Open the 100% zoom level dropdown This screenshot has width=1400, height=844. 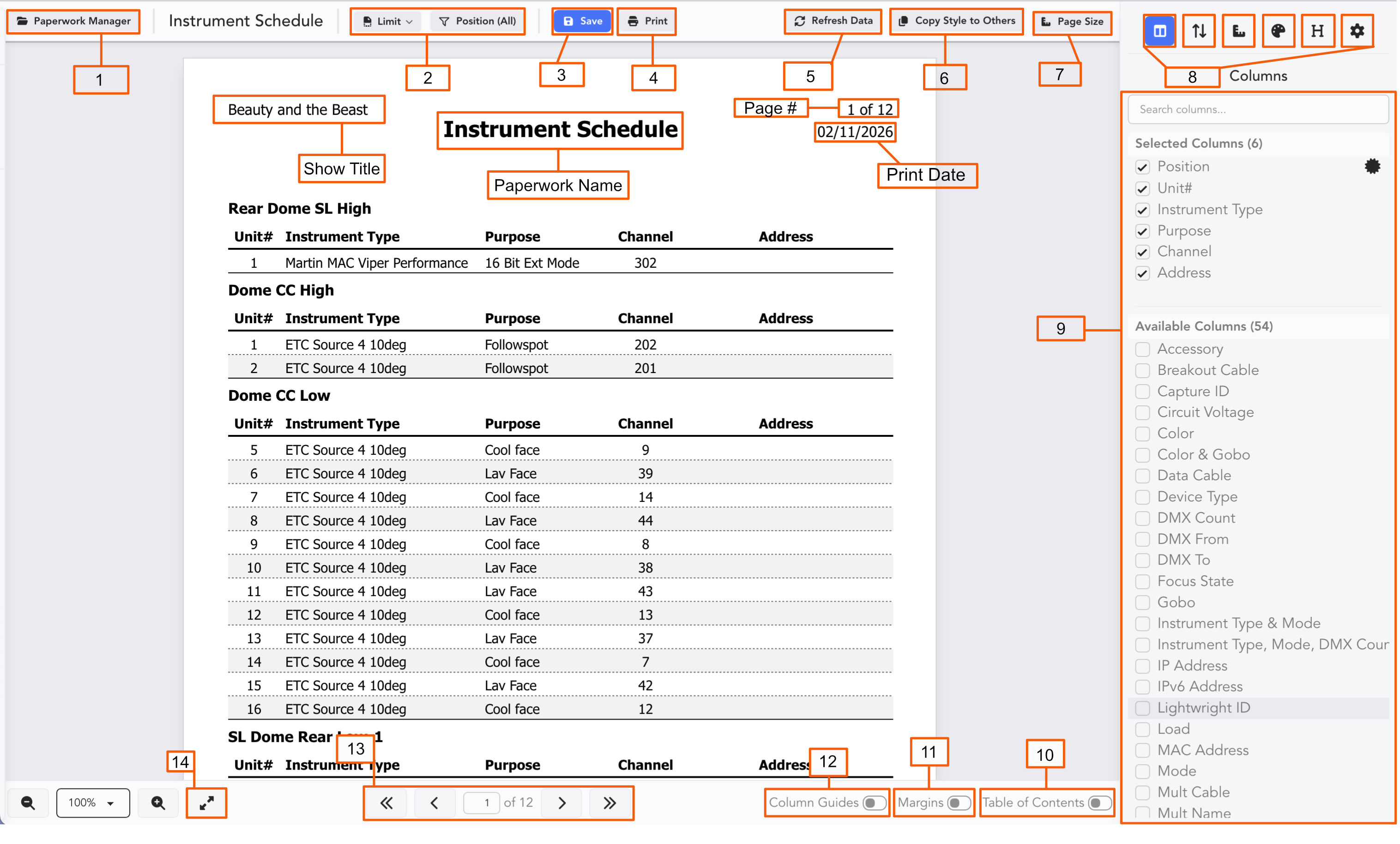(x=93, y=802)
